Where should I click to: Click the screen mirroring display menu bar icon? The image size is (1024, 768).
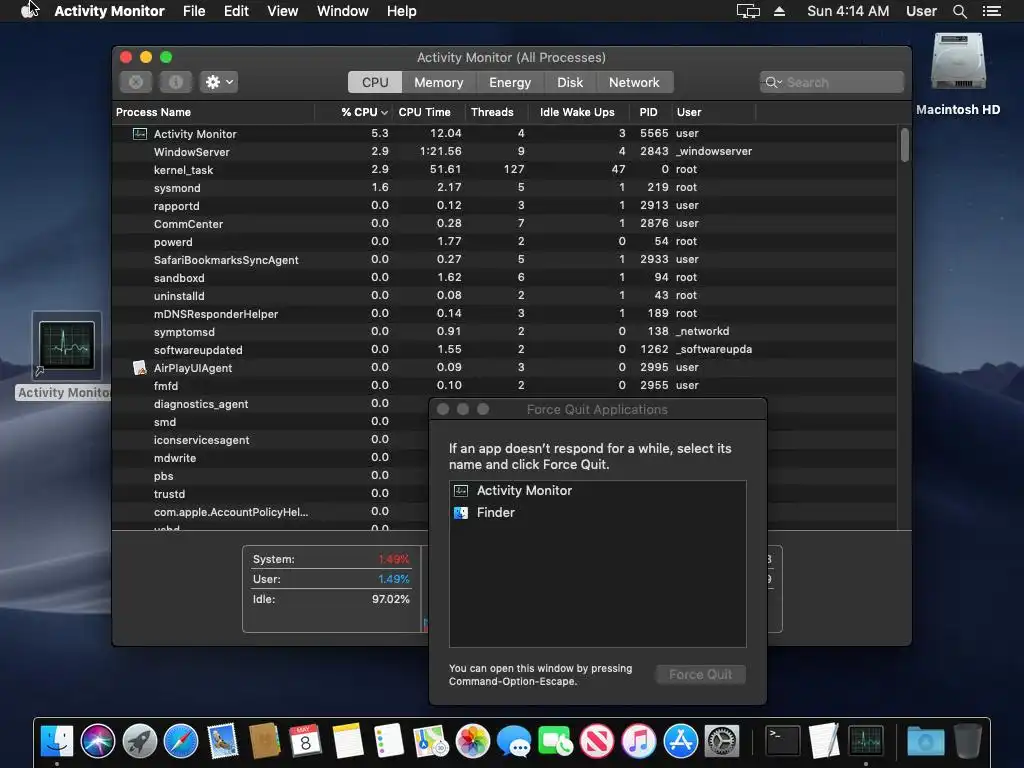click(748, 11)
